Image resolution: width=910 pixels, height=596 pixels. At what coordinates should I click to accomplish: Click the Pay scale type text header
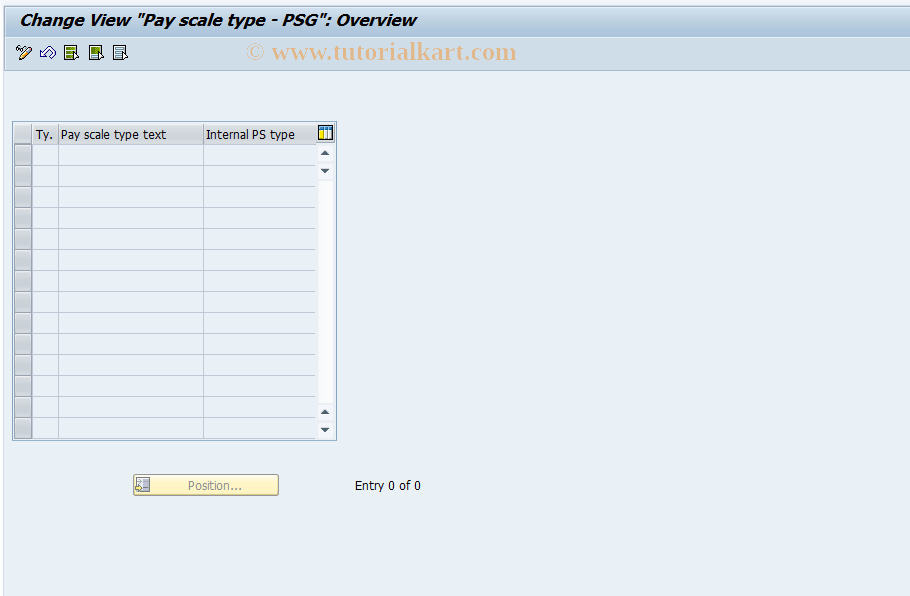[x=131, y=134]
